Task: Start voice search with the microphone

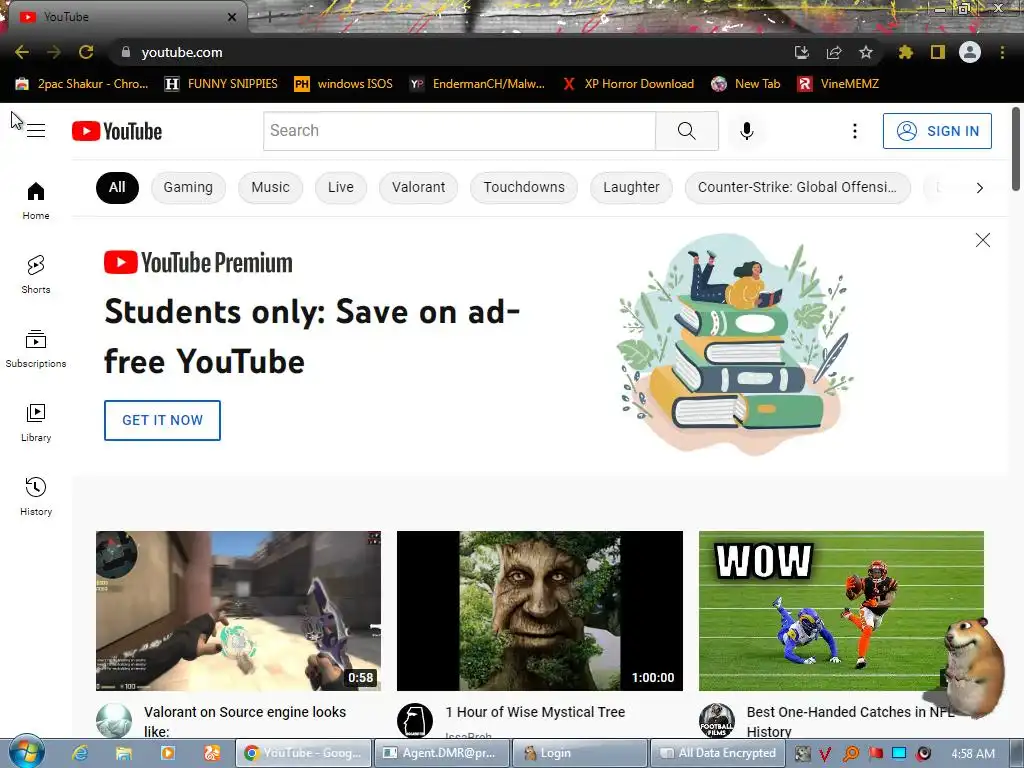Action: pos(746,131)
